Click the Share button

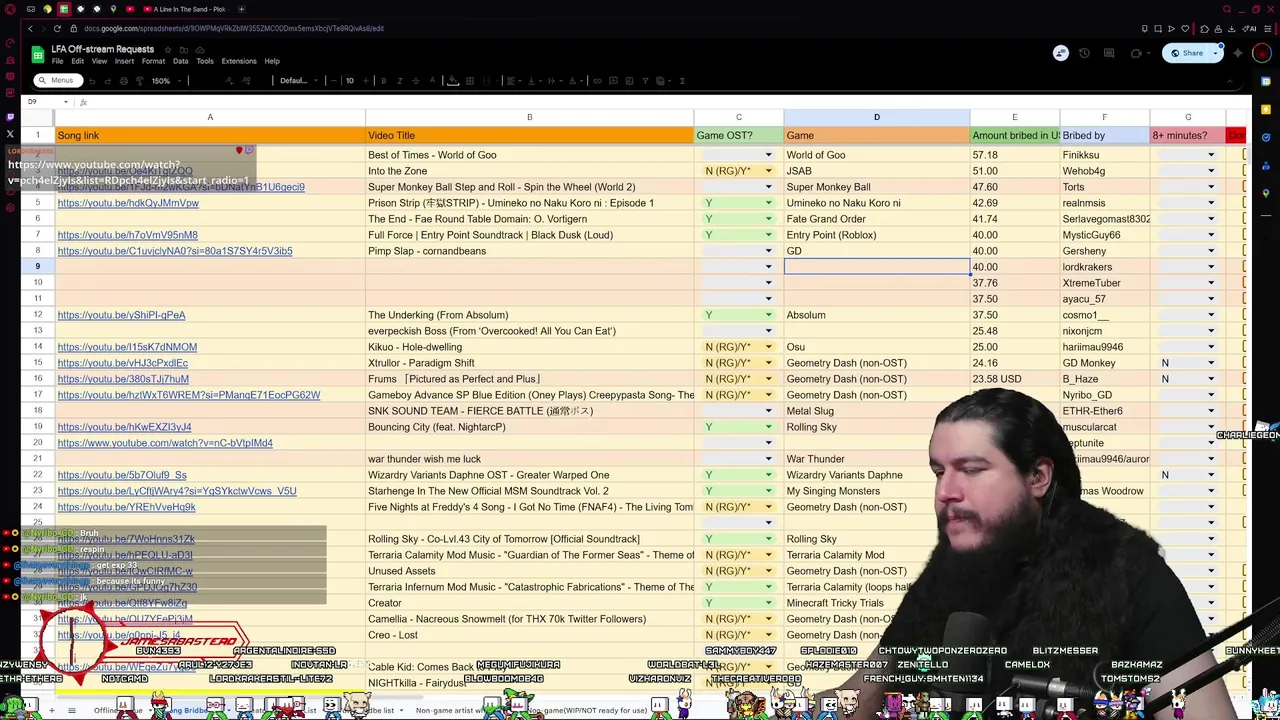point(1186,53)
